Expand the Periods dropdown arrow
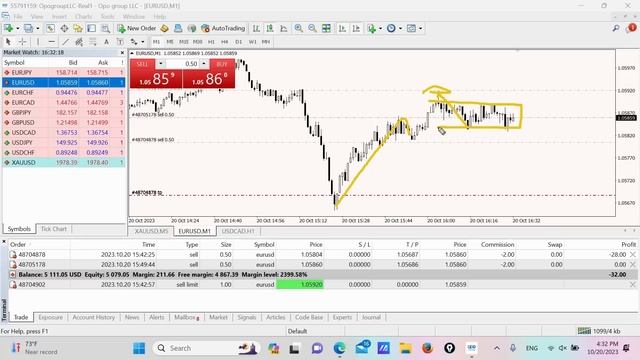Viewport: 640px width, 360px height. tap(400, 28)
